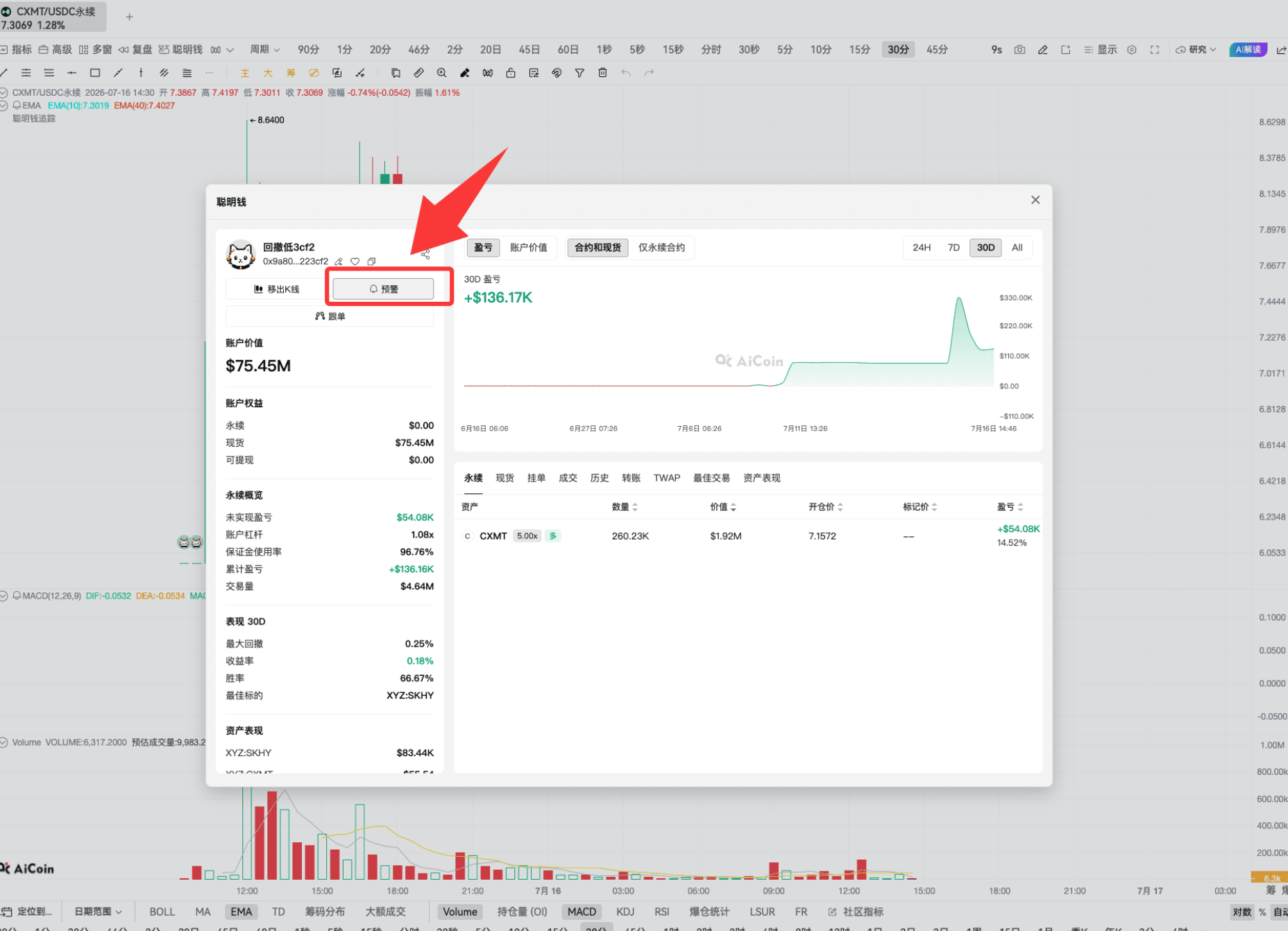Open the 日期范围 dropdown
The image size is (1288, 931).
[x=98, y=912]
